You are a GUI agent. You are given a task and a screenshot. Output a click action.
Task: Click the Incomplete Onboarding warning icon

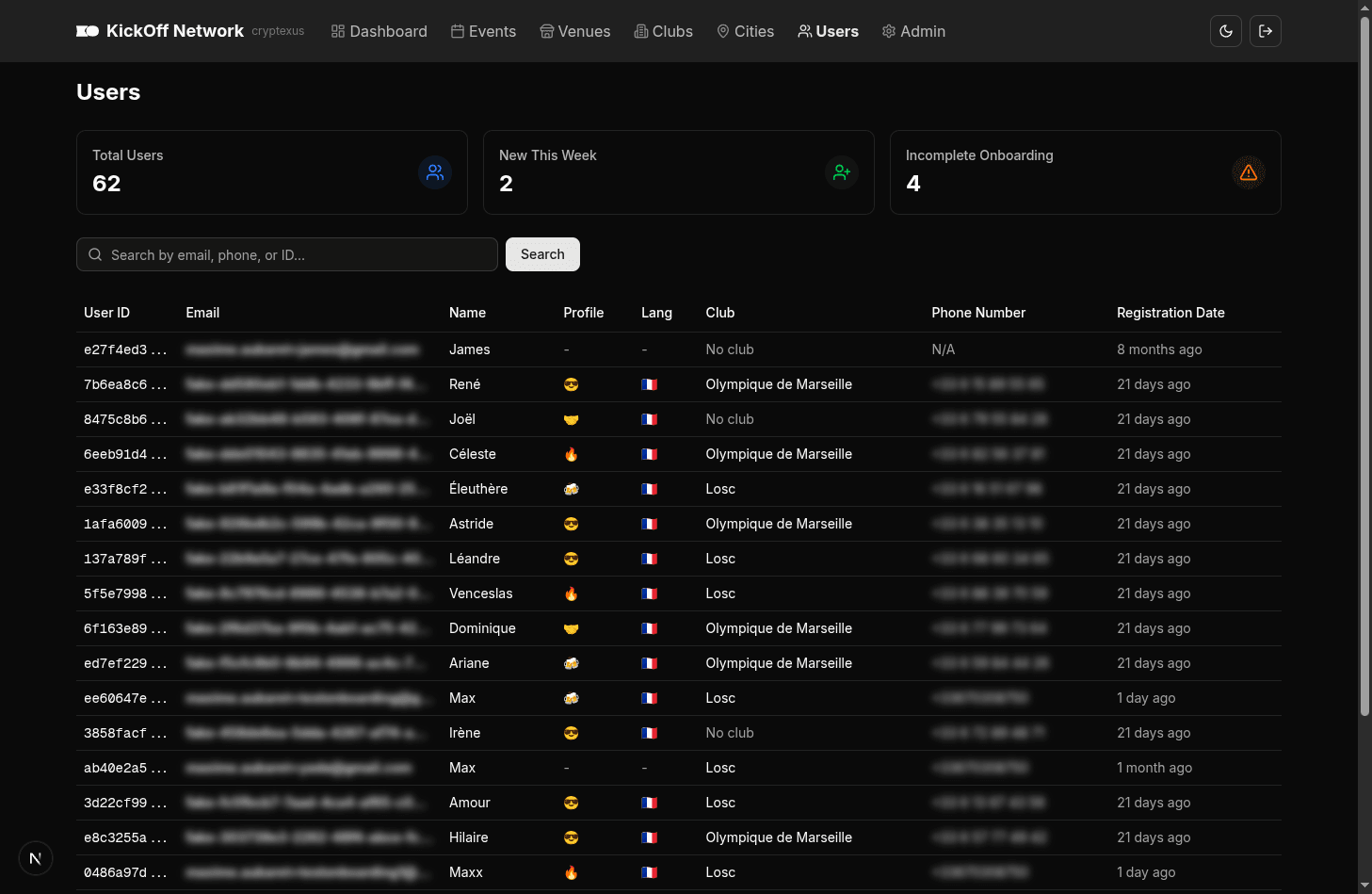pyautogui.click(x=1249, y=172)
